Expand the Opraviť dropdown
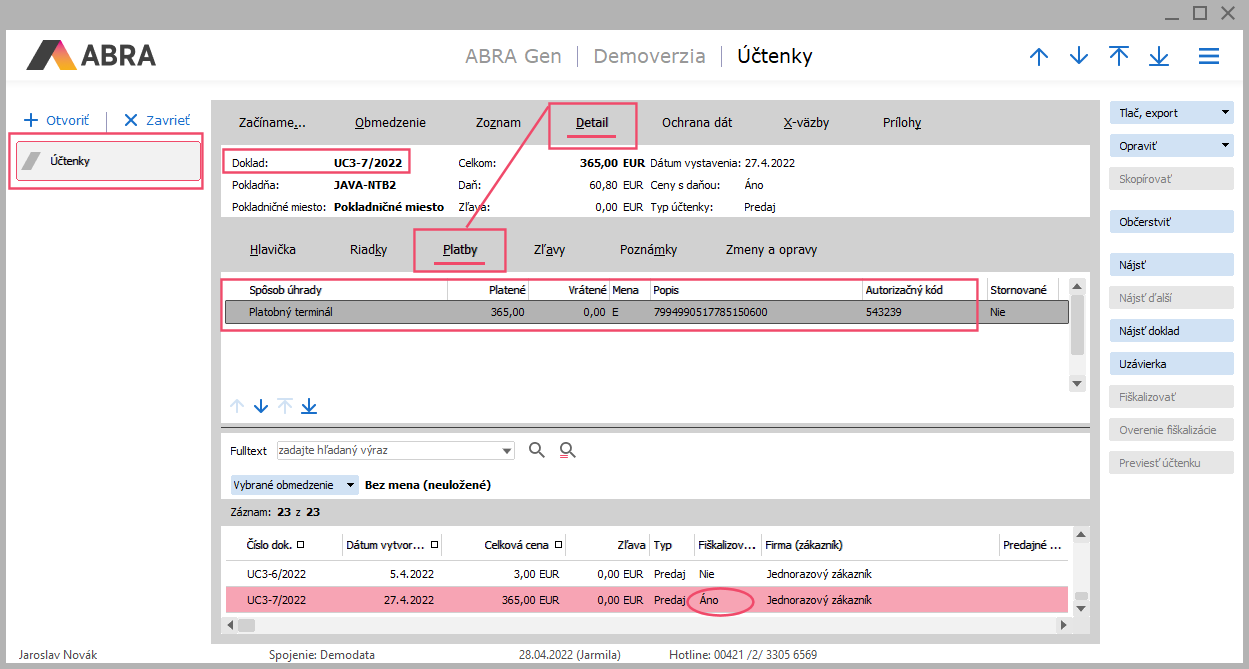The width and height of the screenshot is (1249, 669). pos(1225,146)
